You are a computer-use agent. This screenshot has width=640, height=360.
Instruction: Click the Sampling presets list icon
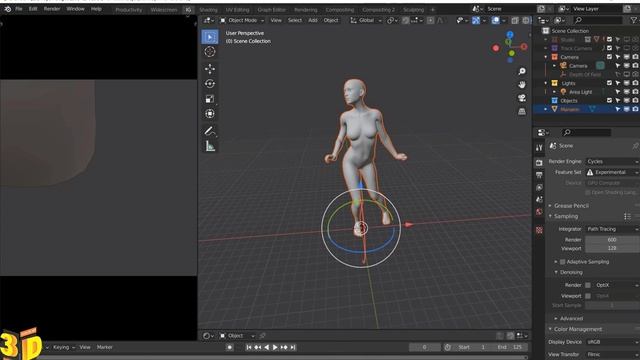click(x=627, y=216)
